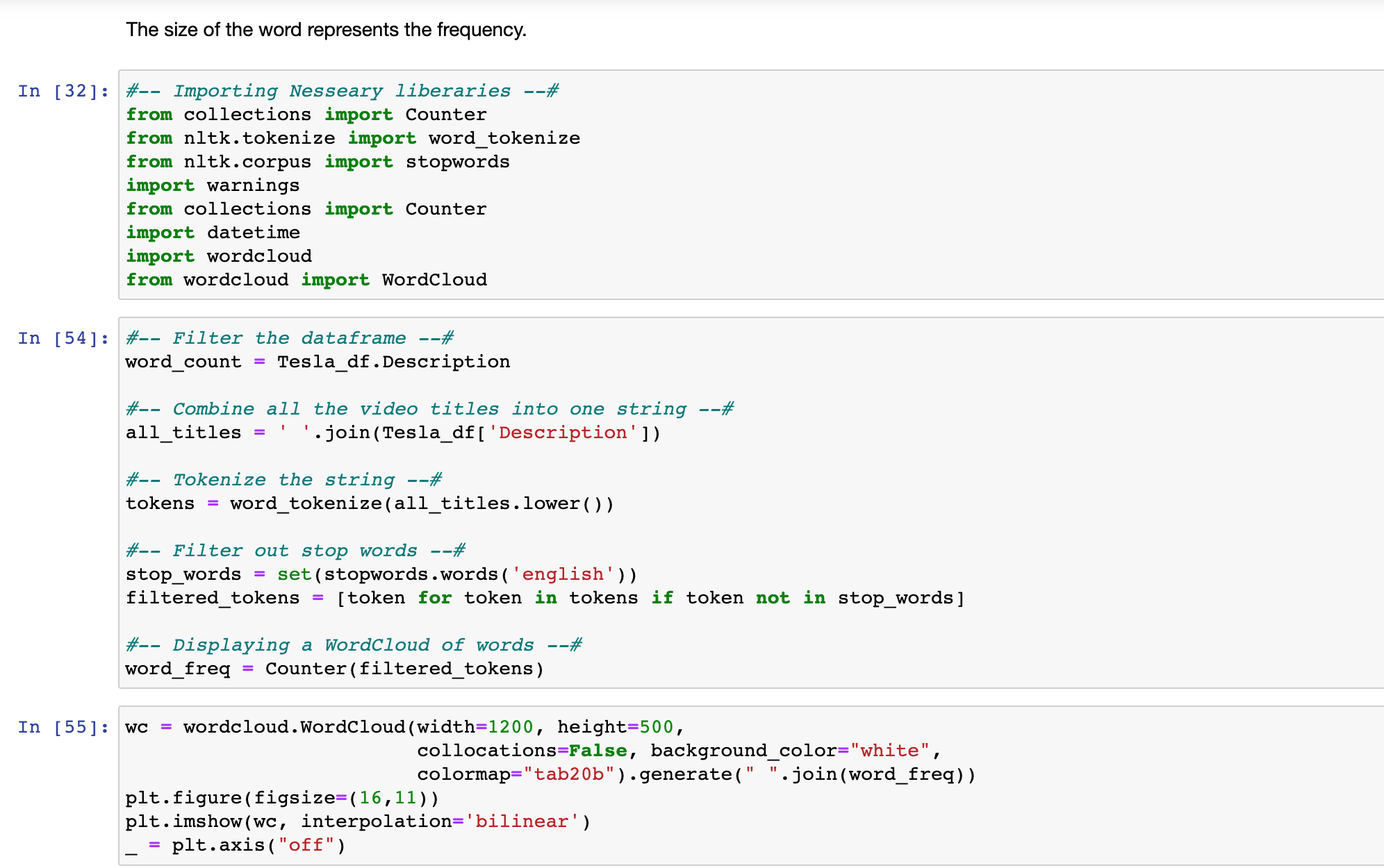Click the tokens = word_tokenize line
The image size is (1384, 868).
coord(370,503)
